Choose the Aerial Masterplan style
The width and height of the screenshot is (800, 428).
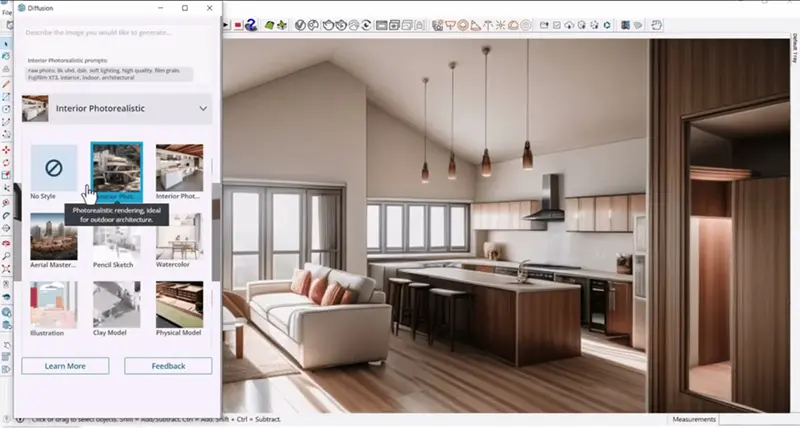pos(54,236)
